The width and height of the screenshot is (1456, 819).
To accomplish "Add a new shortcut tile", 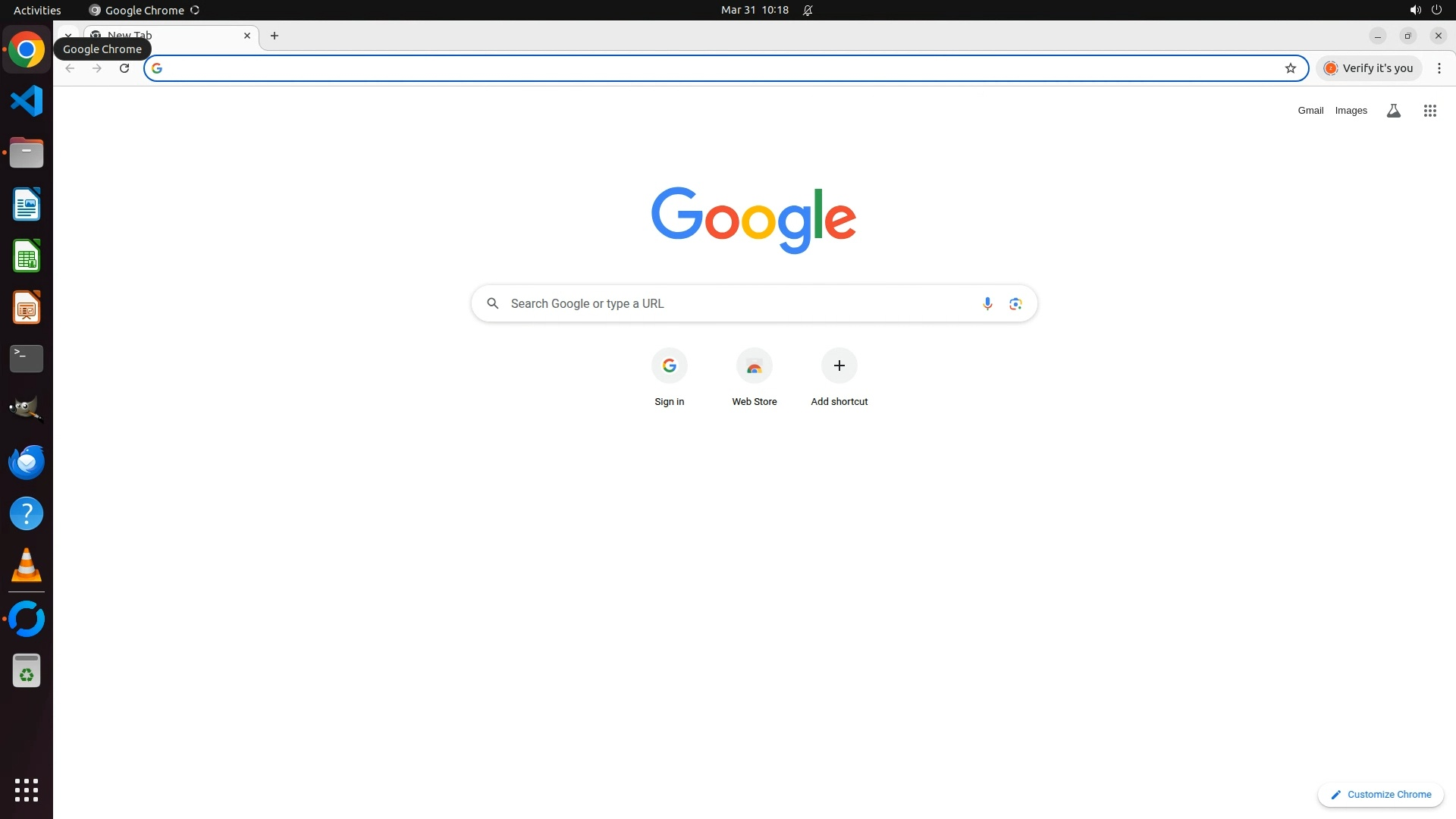I will tap(839, 366).
